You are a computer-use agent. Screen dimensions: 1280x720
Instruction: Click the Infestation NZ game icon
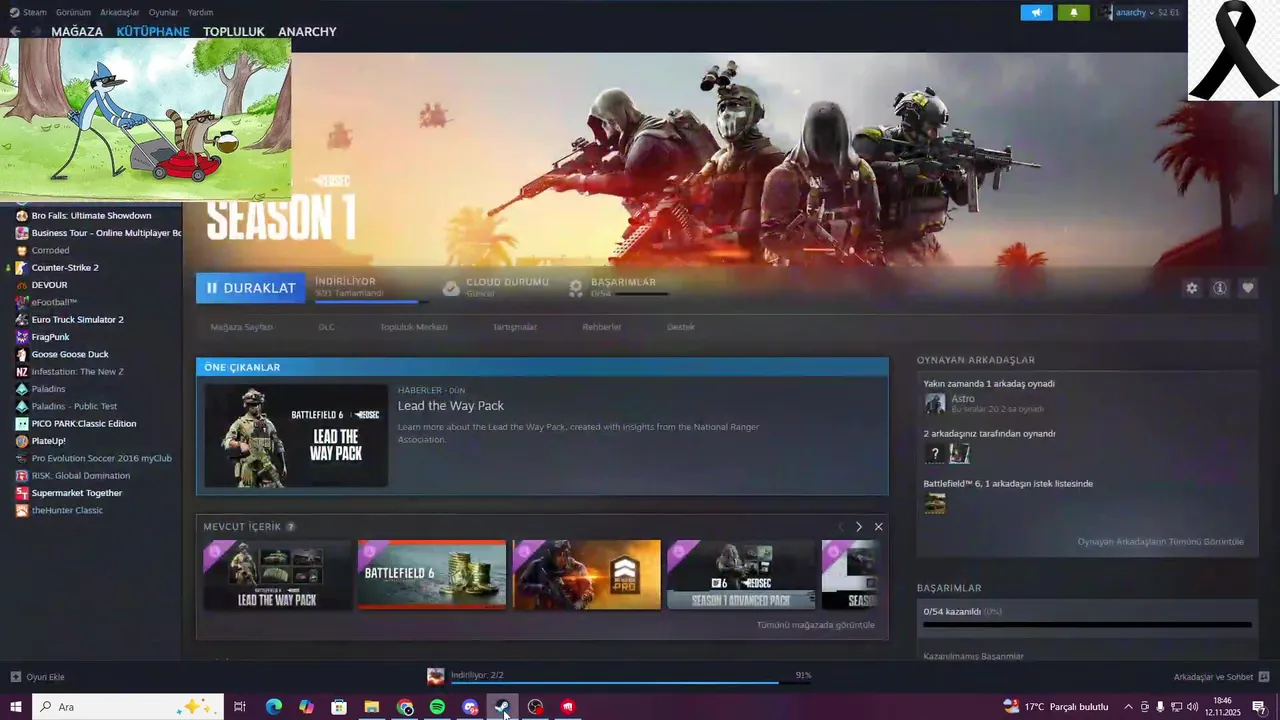[22, 372]
